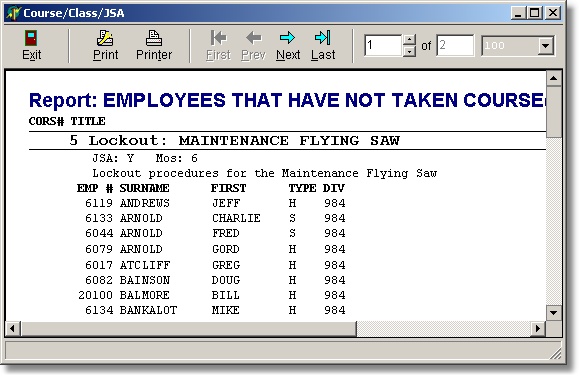Click surname ATCLIFF
The height and width of the screenshot is (377, 579).
(x=145, y=265)
